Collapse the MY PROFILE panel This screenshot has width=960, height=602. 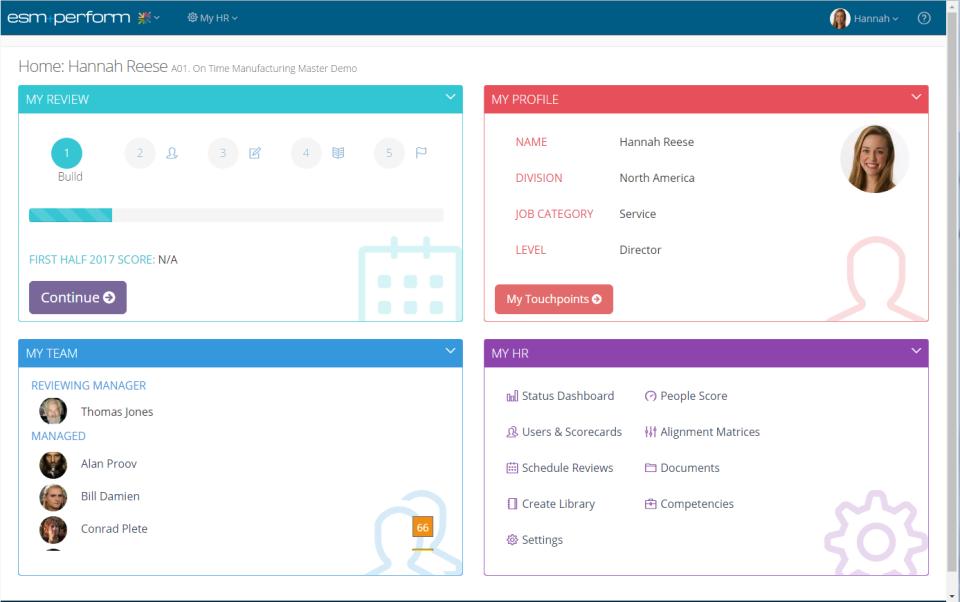pos(915,98)
